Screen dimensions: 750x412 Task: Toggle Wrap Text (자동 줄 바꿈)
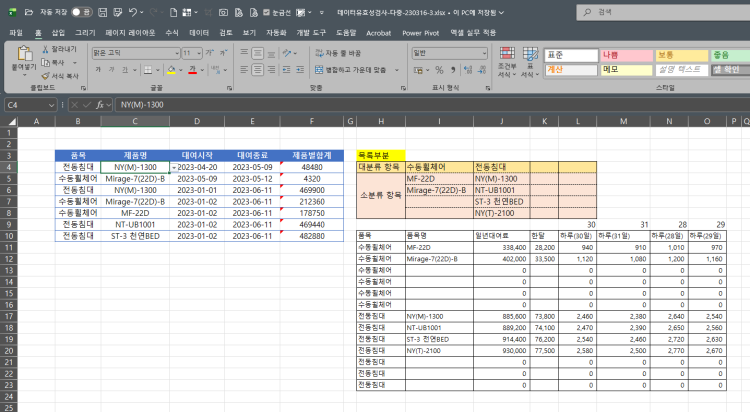tap(343, 53)
